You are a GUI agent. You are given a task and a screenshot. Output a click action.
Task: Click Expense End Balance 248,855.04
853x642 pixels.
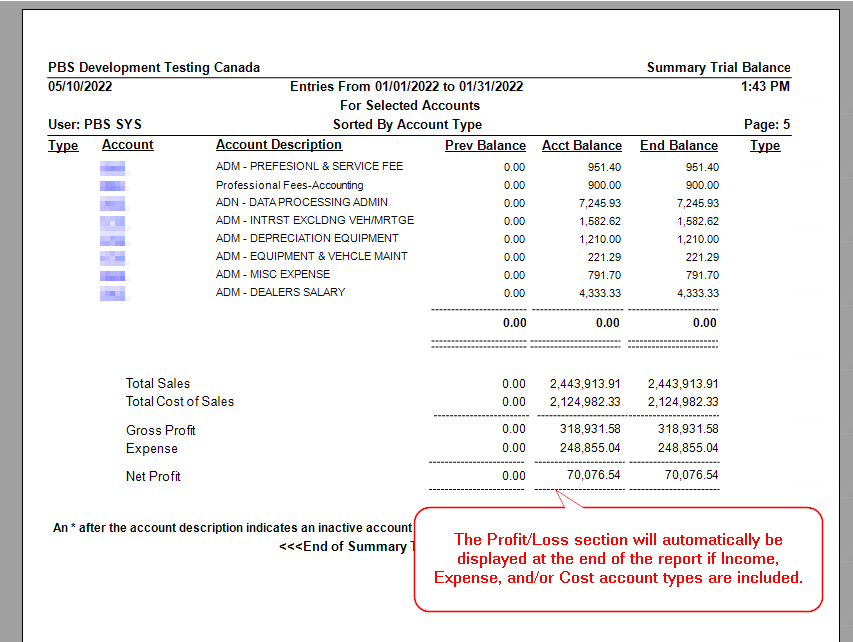(x=688, y=448)
